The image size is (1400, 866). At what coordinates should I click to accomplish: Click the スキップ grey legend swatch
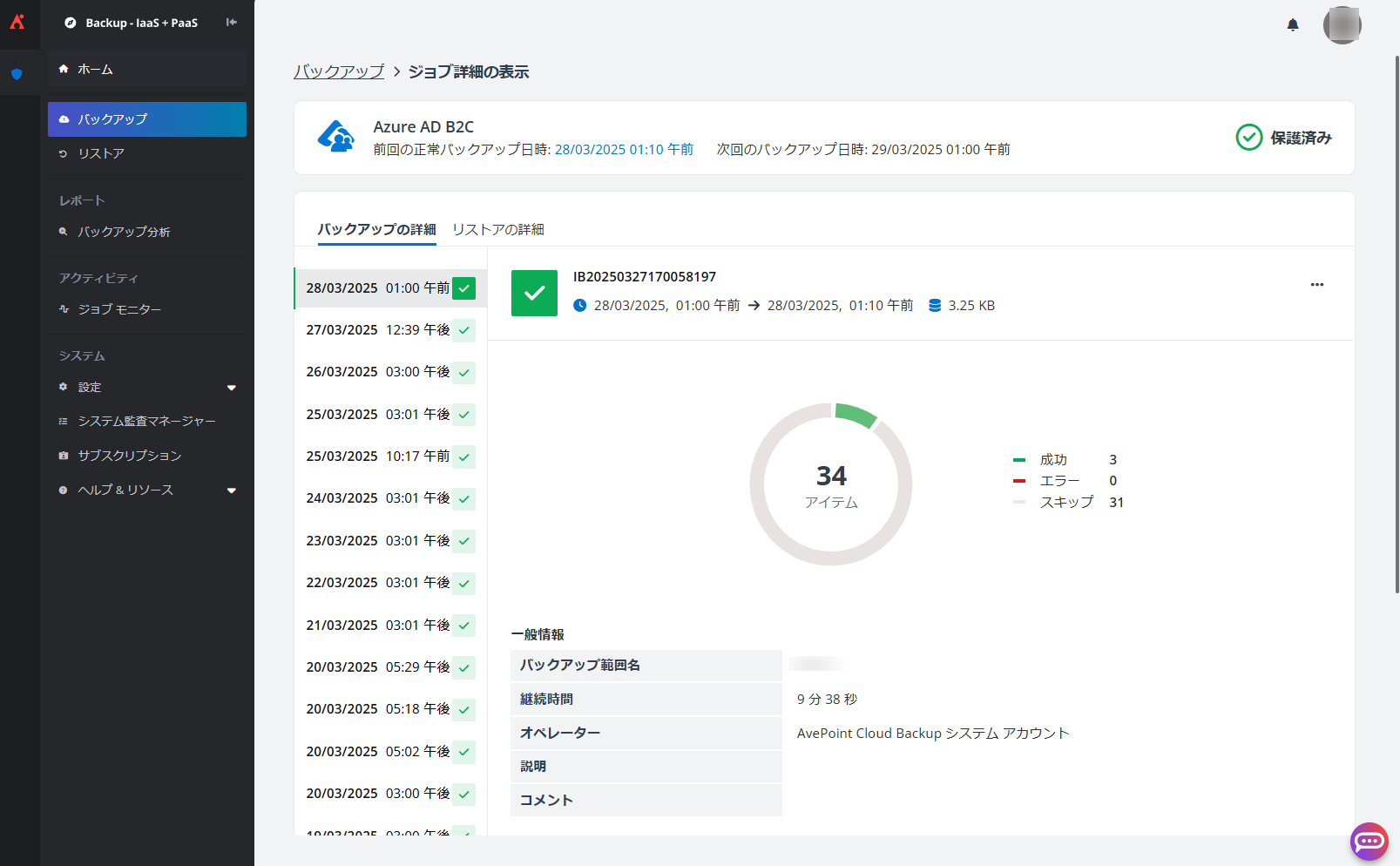1019,503
